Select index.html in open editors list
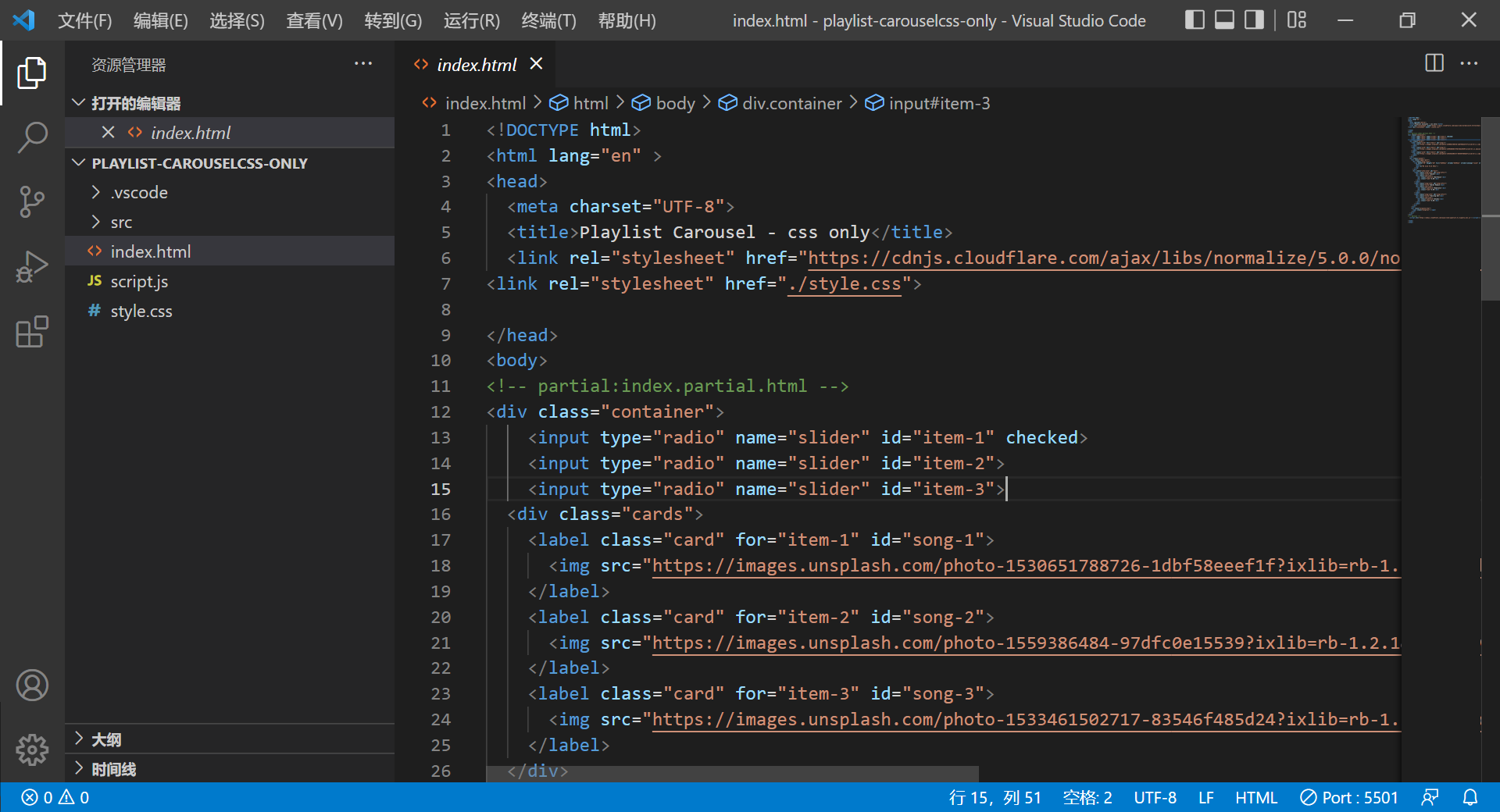The height and width of the screenshot is (812, 1500). click(x=230, y=133)
